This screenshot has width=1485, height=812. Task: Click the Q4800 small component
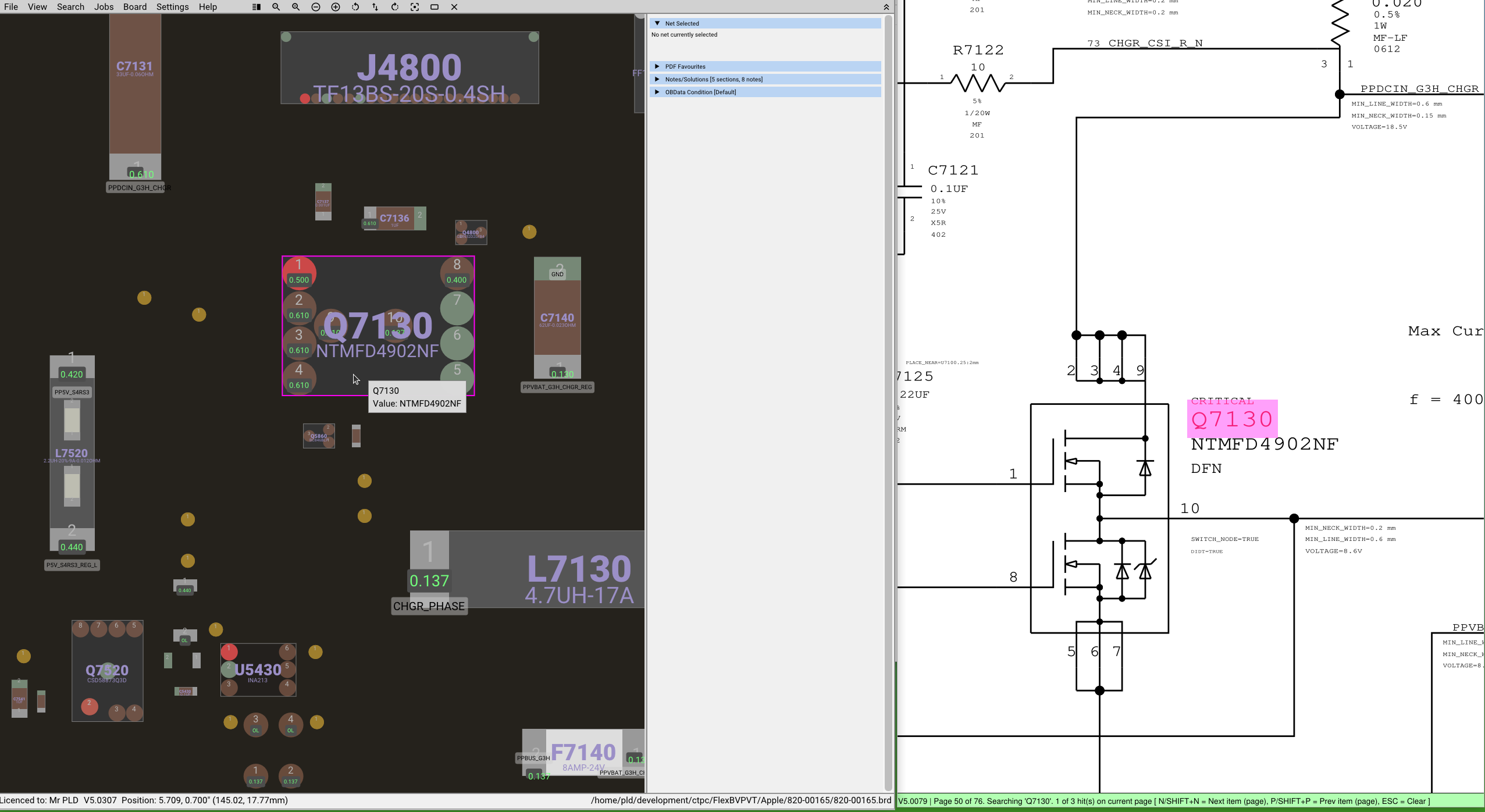(x=471, y=233)
